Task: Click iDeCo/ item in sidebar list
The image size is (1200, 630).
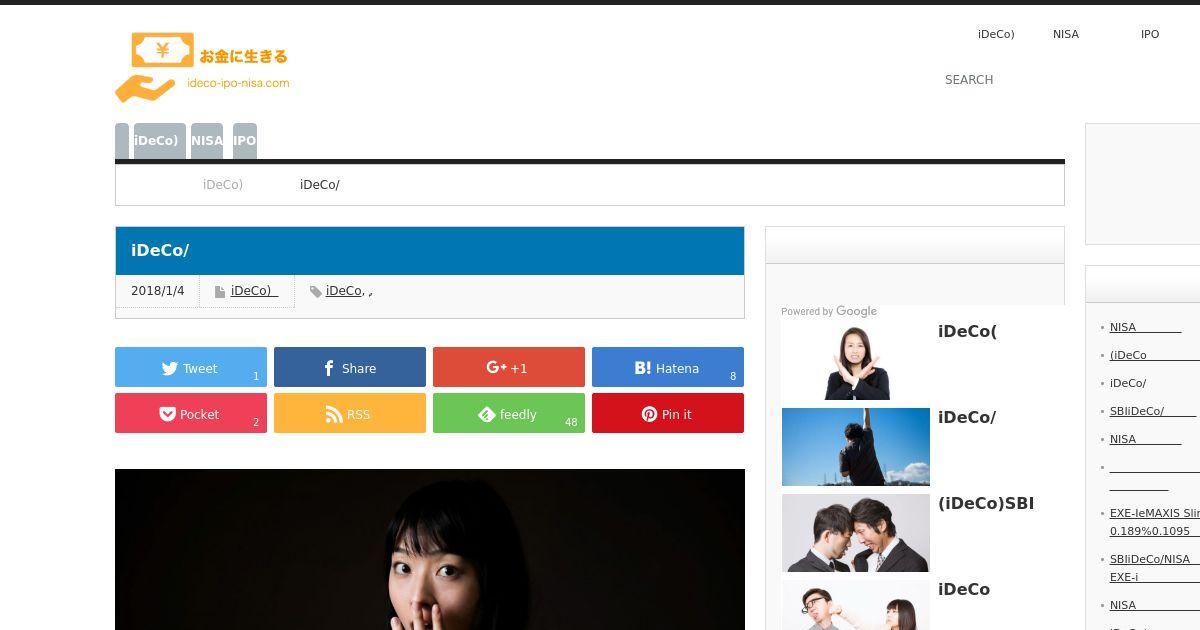Action: click(x=1128, y=383)
